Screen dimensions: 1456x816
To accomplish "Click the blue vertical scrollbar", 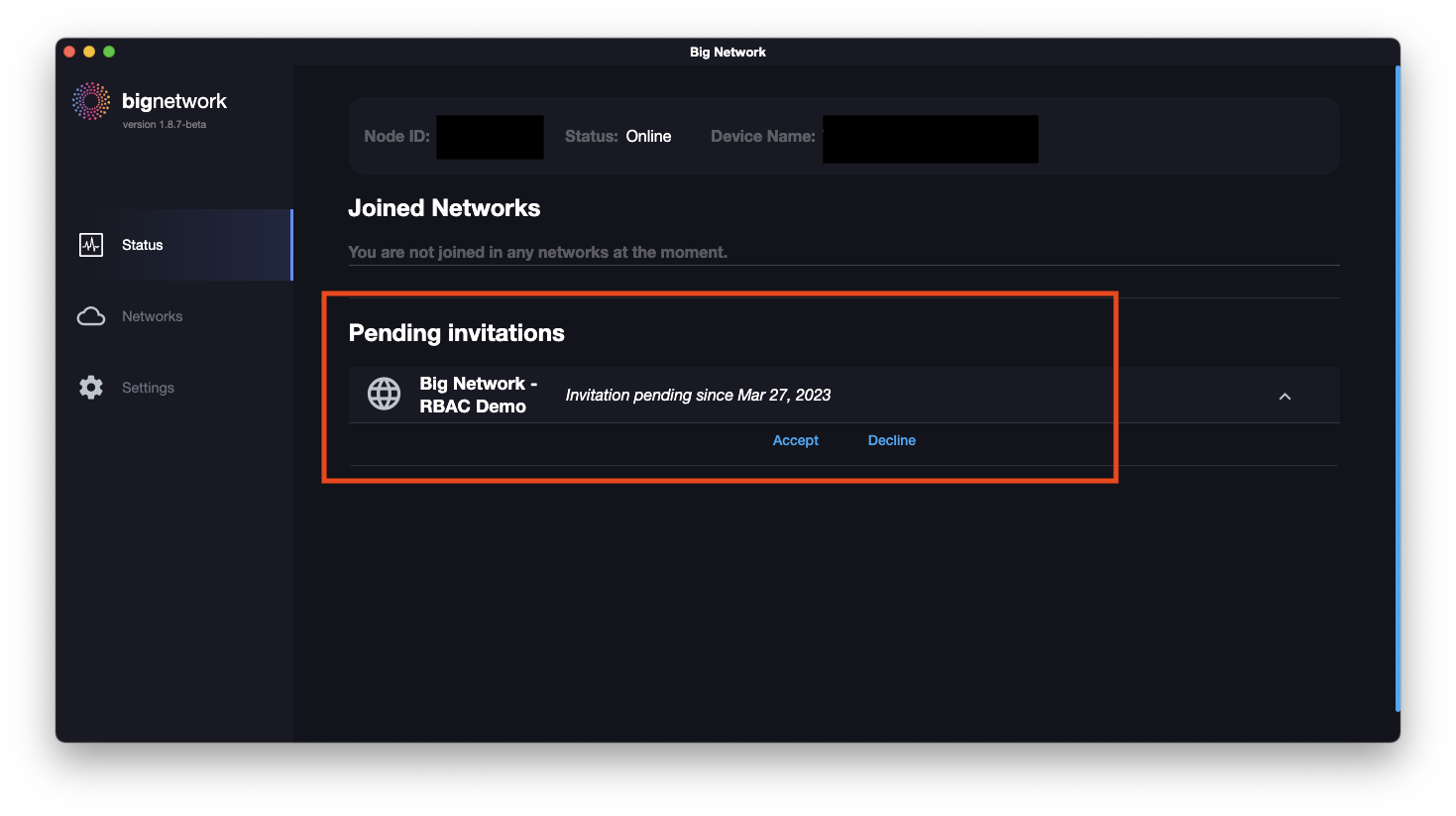I will point(1397,387).
